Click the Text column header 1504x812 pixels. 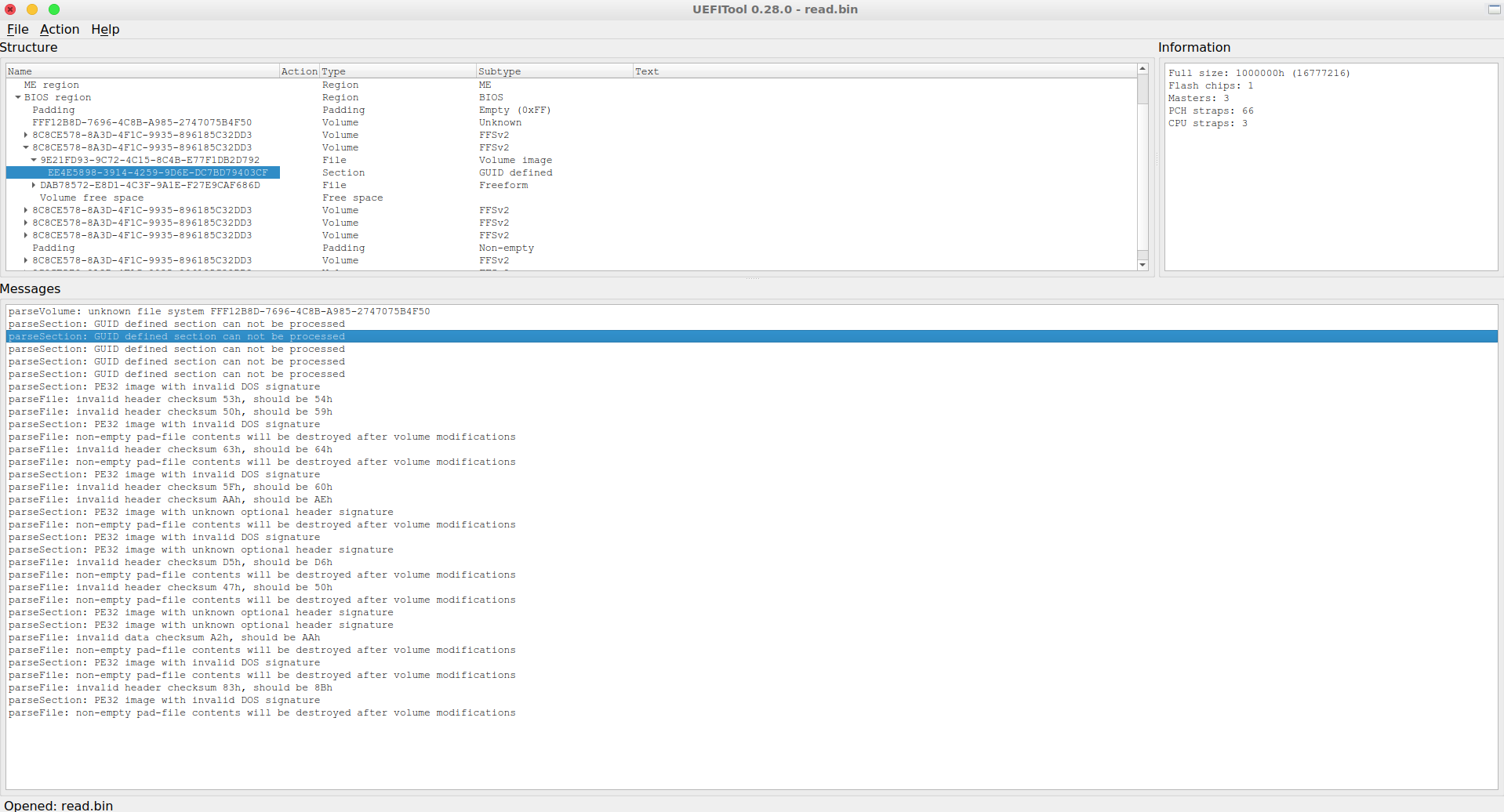[x=882, y=71]
